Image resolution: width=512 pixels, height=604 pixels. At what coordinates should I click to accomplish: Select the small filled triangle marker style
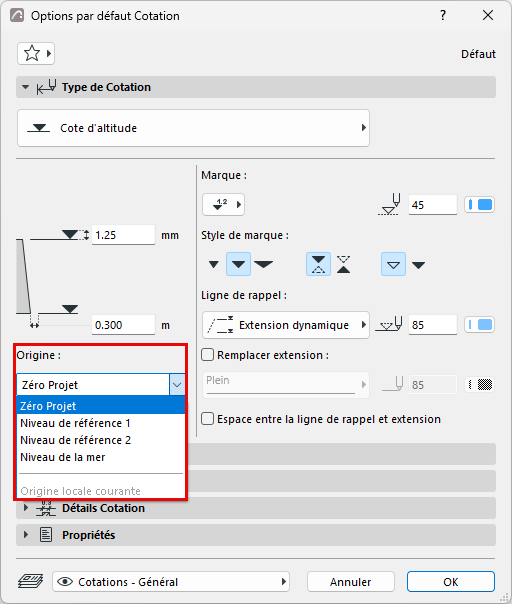pos(214,265)
